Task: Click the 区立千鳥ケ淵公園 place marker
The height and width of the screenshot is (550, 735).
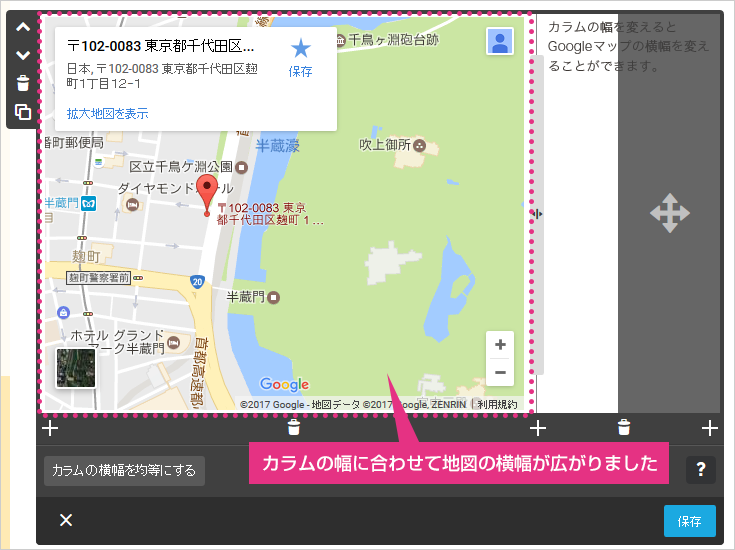Action: (x=241, y=167)
